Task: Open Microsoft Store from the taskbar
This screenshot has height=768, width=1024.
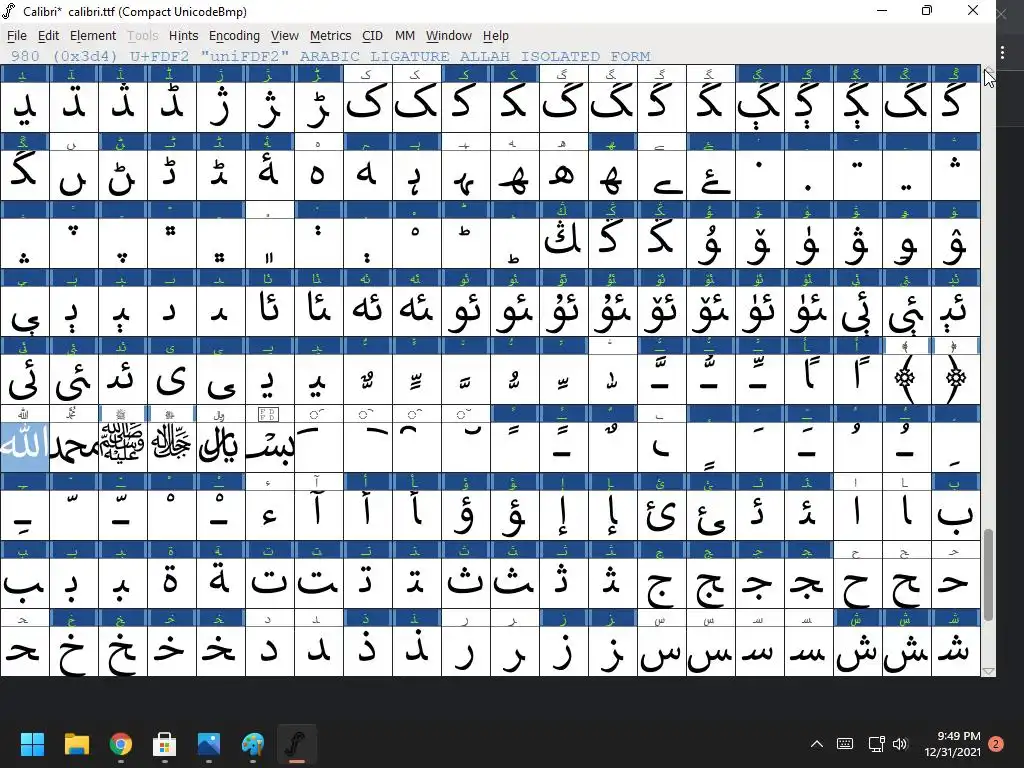Action: [165, 744]
